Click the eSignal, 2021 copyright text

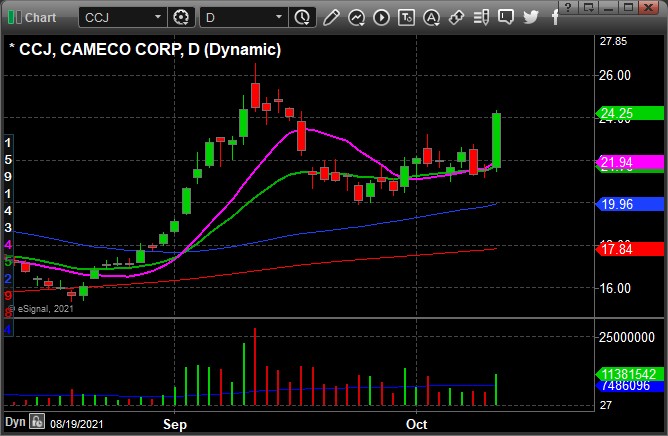coord(41,309)
